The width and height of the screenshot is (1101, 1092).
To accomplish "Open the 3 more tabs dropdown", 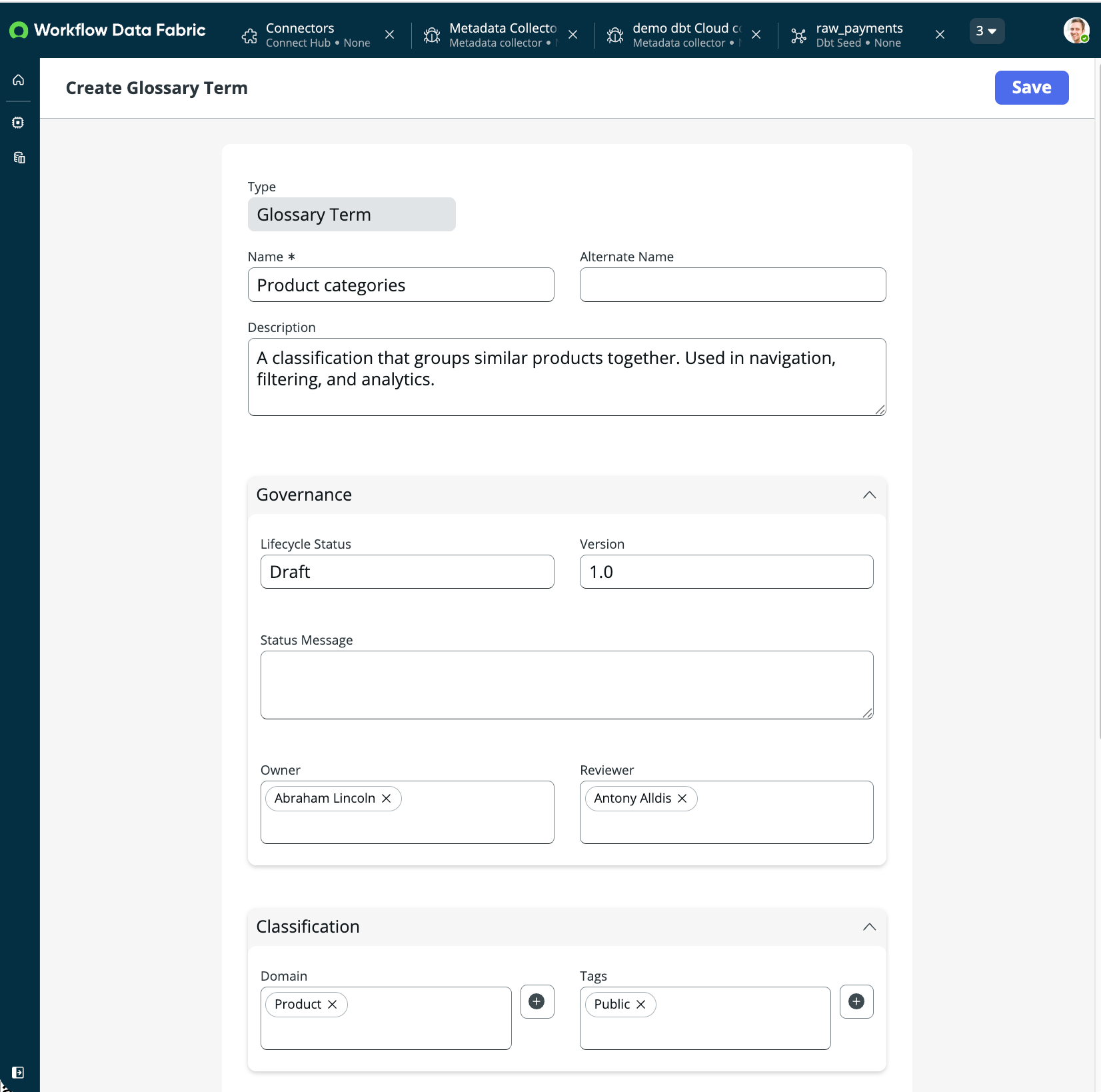I will tap(986, 31).
